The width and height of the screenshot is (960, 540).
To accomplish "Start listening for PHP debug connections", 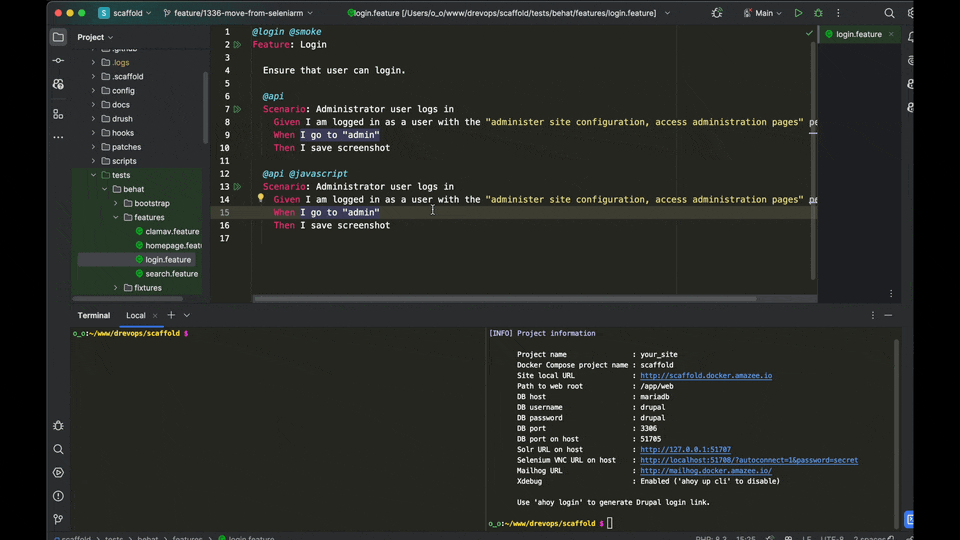I will (x=717, y=13).
